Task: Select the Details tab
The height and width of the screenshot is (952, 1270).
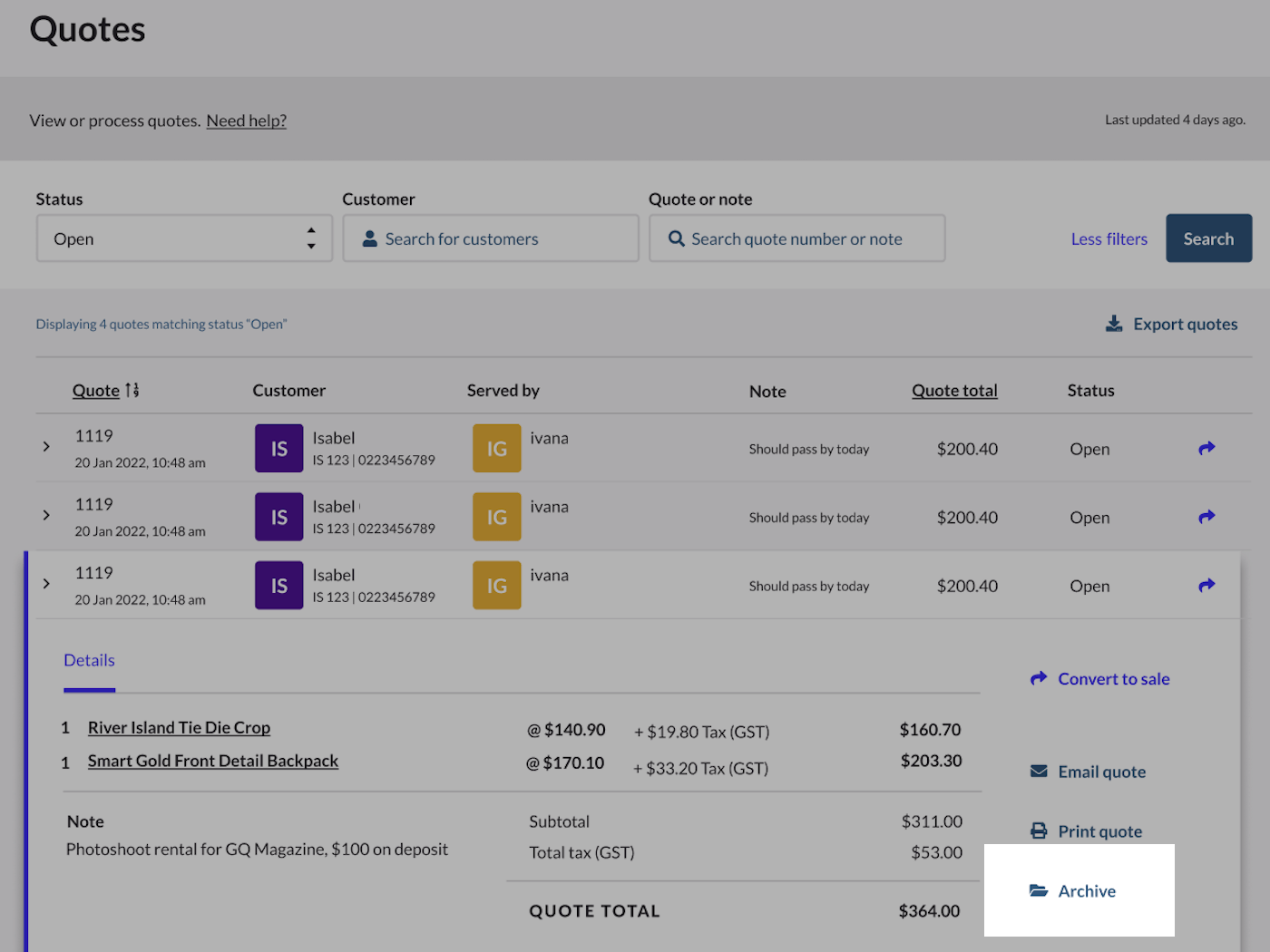Action: [89, 661]
